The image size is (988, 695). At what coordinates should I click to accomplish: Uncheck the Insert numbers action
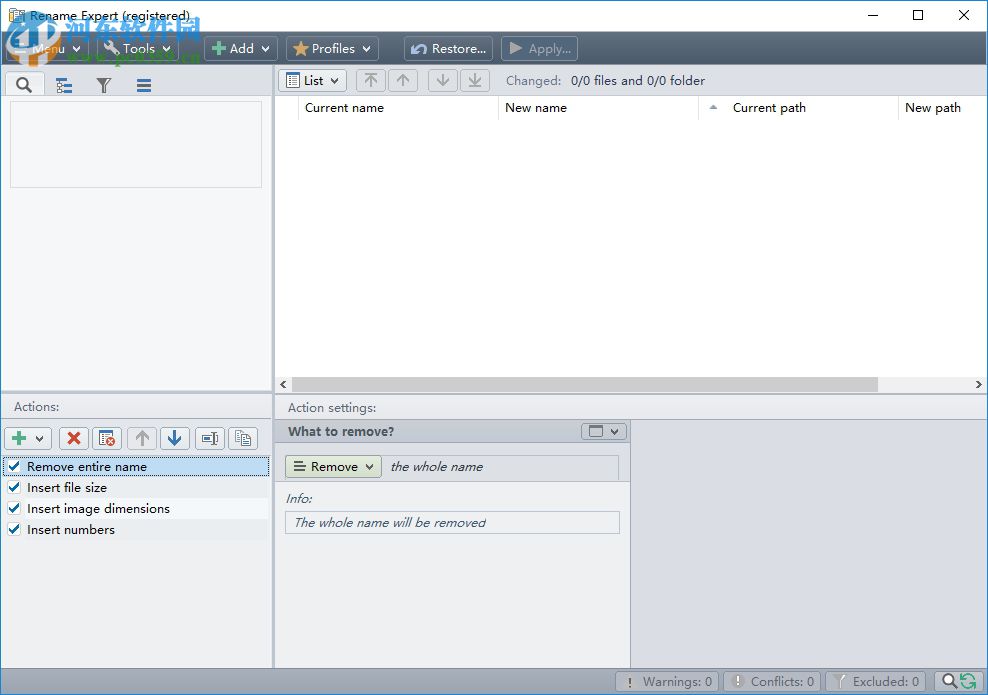coord(14,529)
